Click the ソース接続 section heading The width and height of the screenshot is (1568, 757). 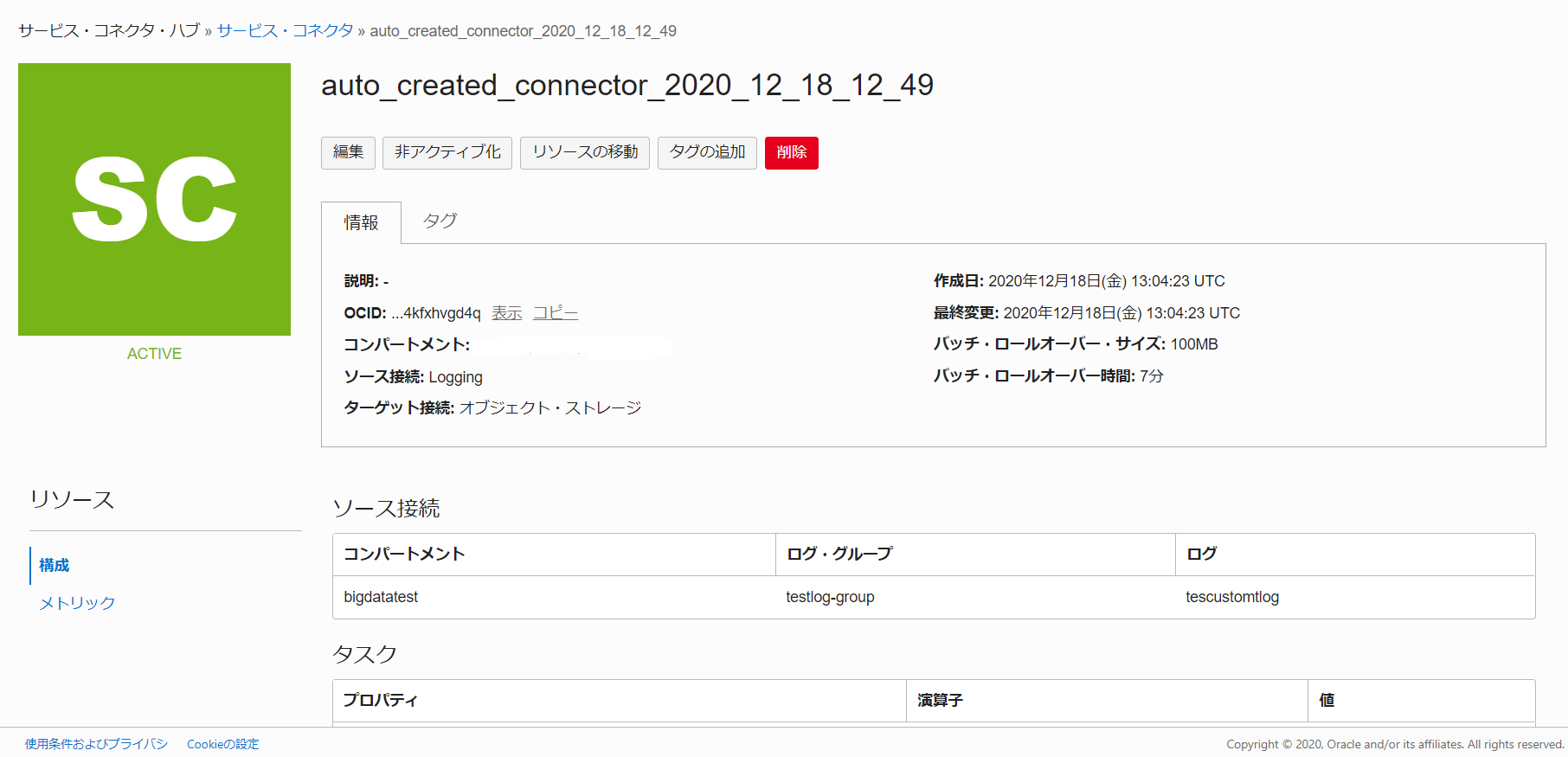tap(386, 509)
